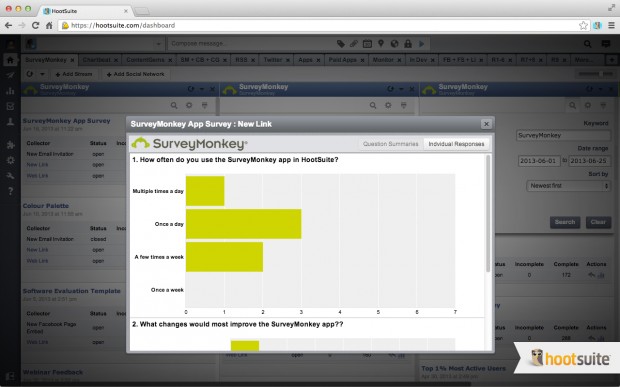Click the browser back arrow
Image resolution: width=620 pixels, height=387 pixels.
click(x=8, y=25)
